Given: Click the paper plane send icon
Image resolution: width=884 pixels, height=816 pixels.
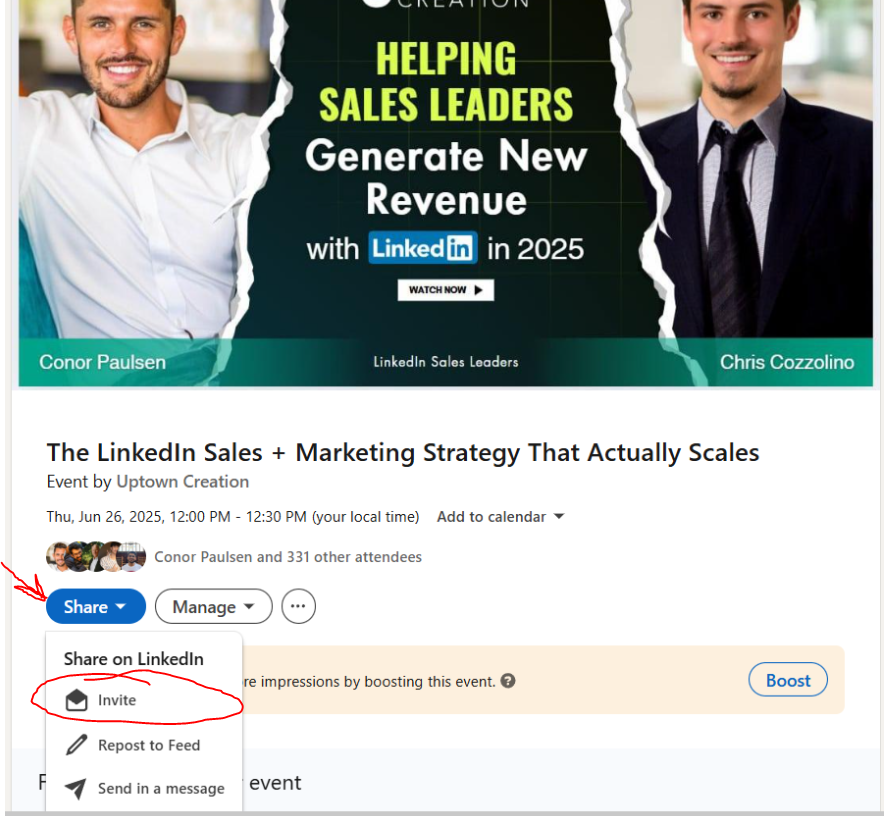Looking at the screenshot, I should pyautogui.click(x=76, y=788).
